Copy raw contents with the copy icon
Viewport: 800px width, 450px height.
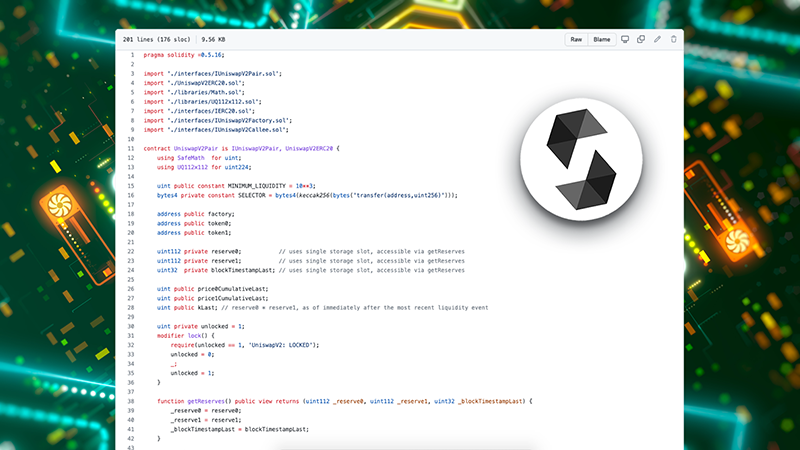(641, 39)
